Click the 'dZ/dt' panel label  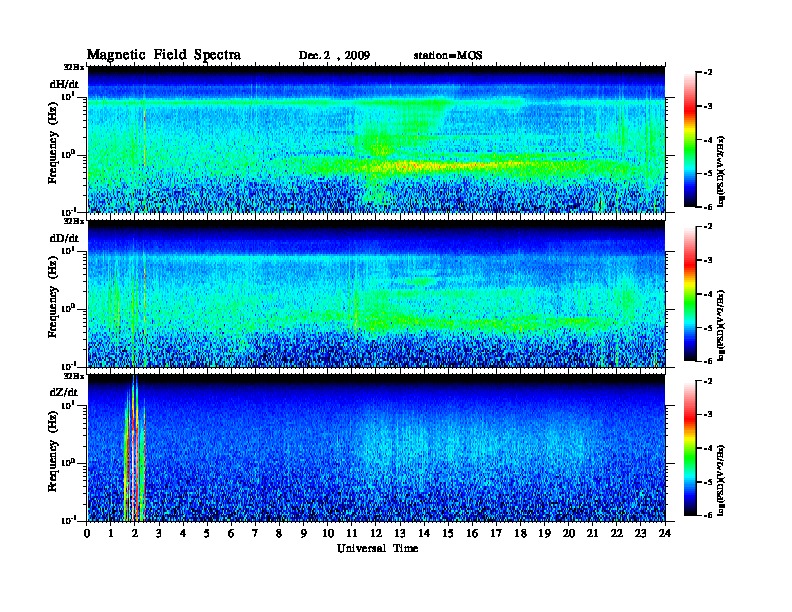point(64,392)
